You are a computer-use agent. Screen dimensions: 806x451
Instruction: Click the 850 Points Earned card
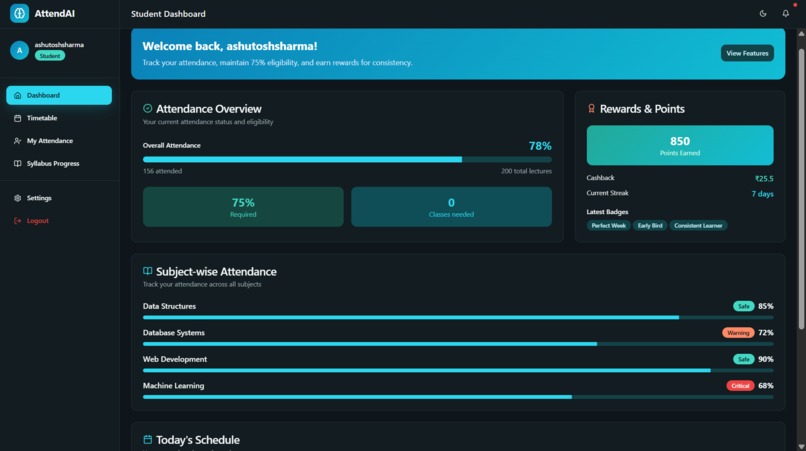tap(680, 145)
